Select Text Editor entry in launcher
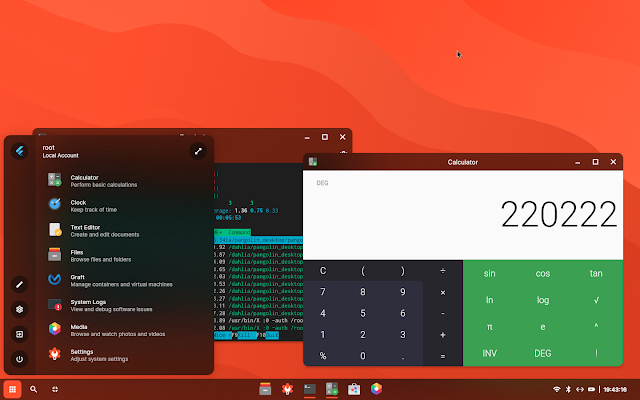Image resolution: width=640 pixels, height=400 pixels. 122,231
